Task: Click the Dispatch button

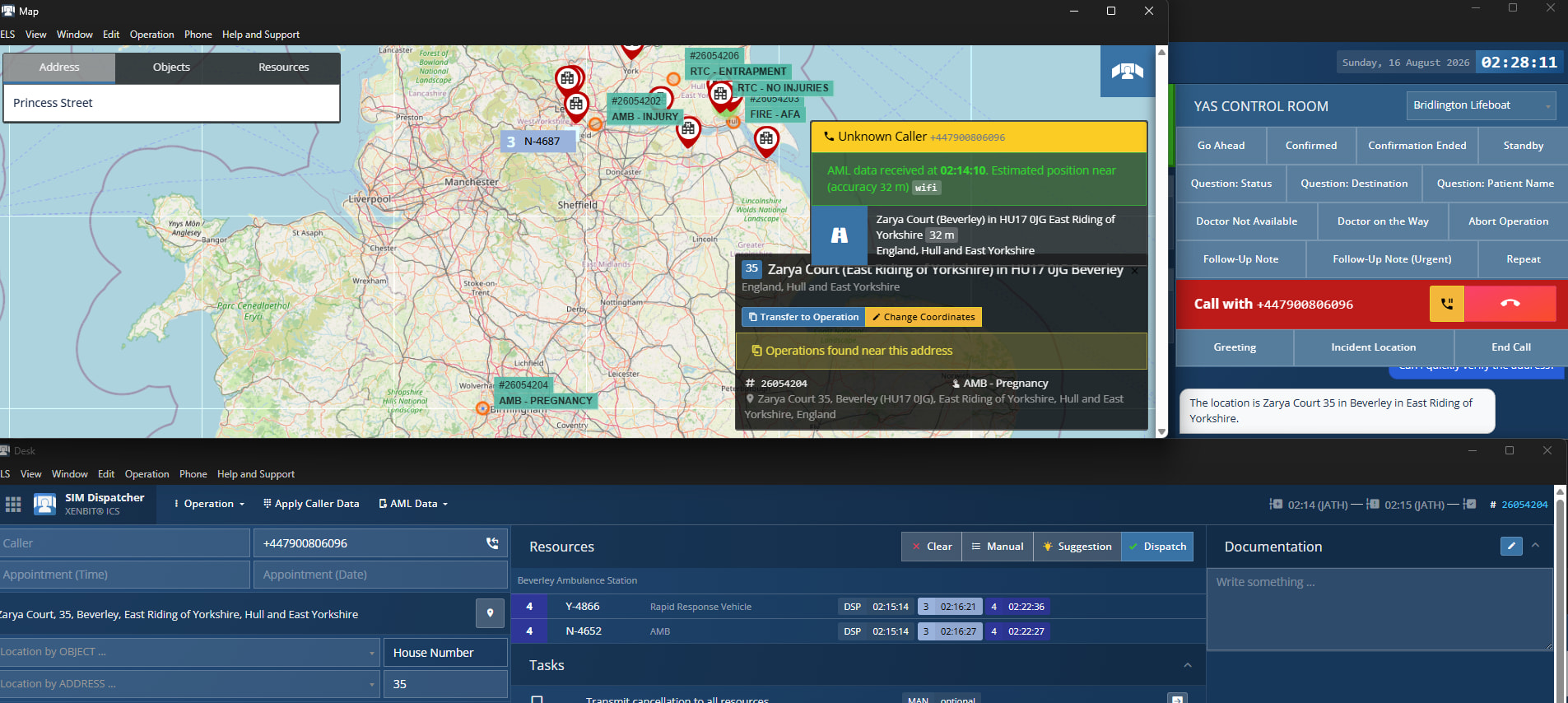Action: click(1157, 547)
